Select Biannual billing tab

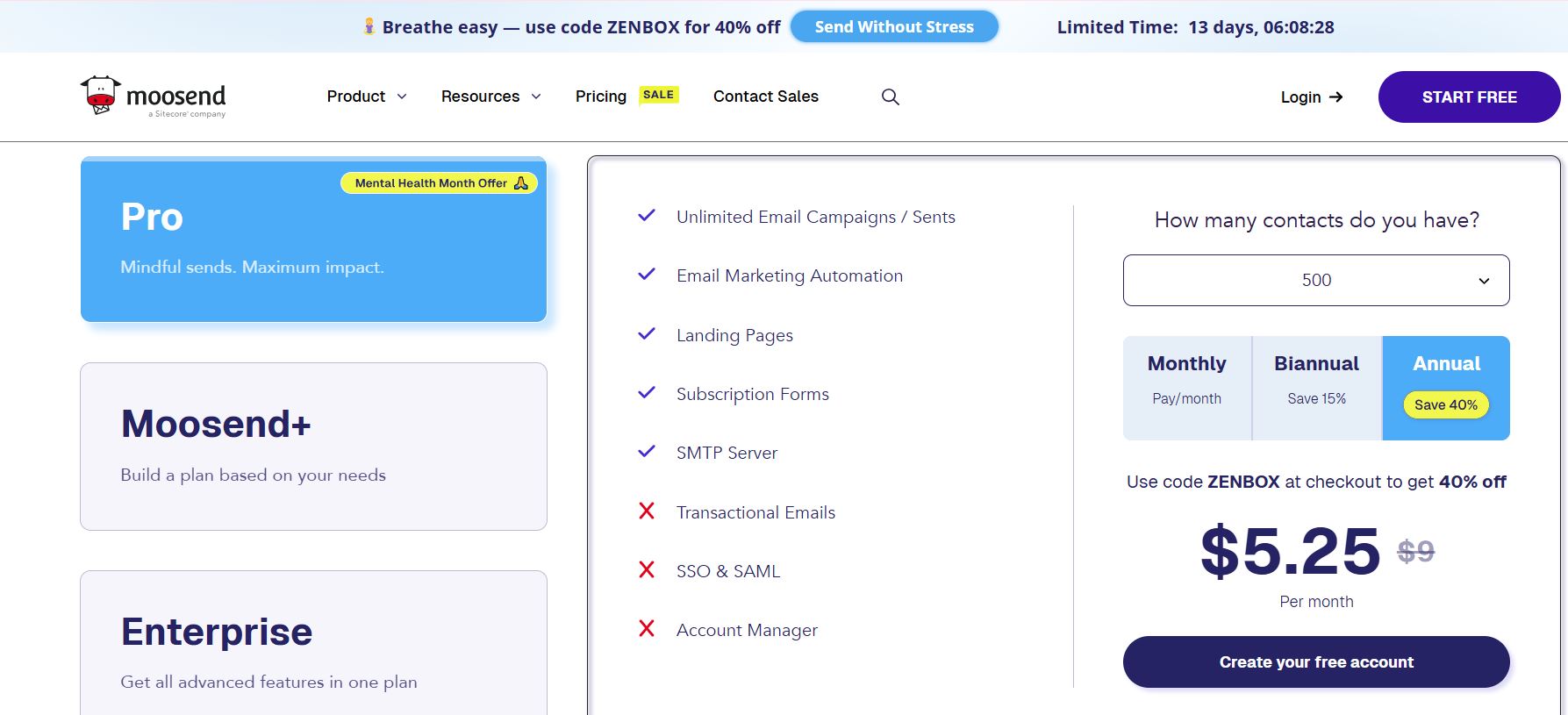pos(1317,388)
